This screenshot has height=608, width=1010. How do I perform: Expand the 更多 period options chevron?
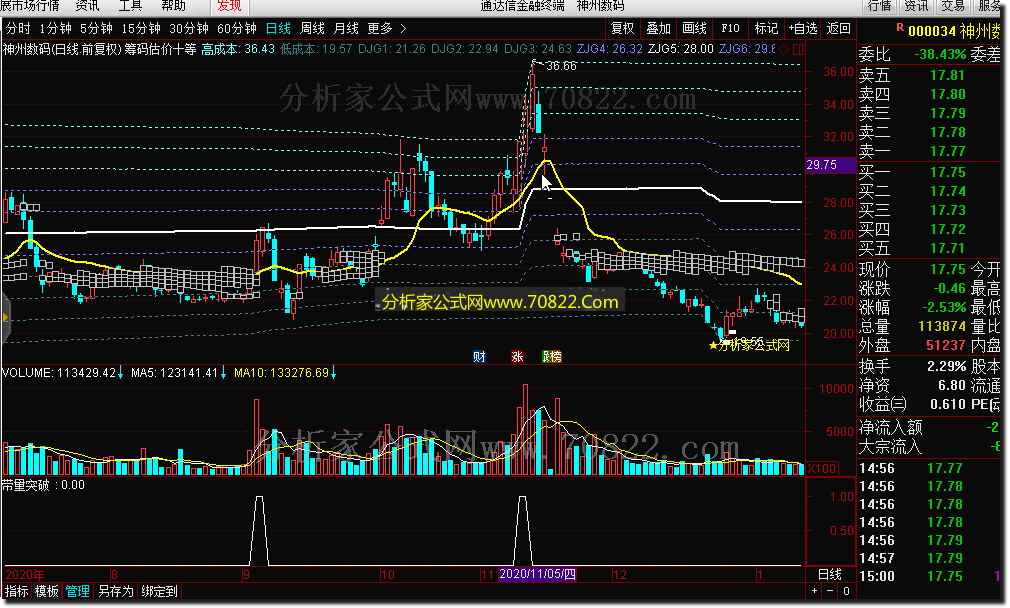(x=403, y=28)
